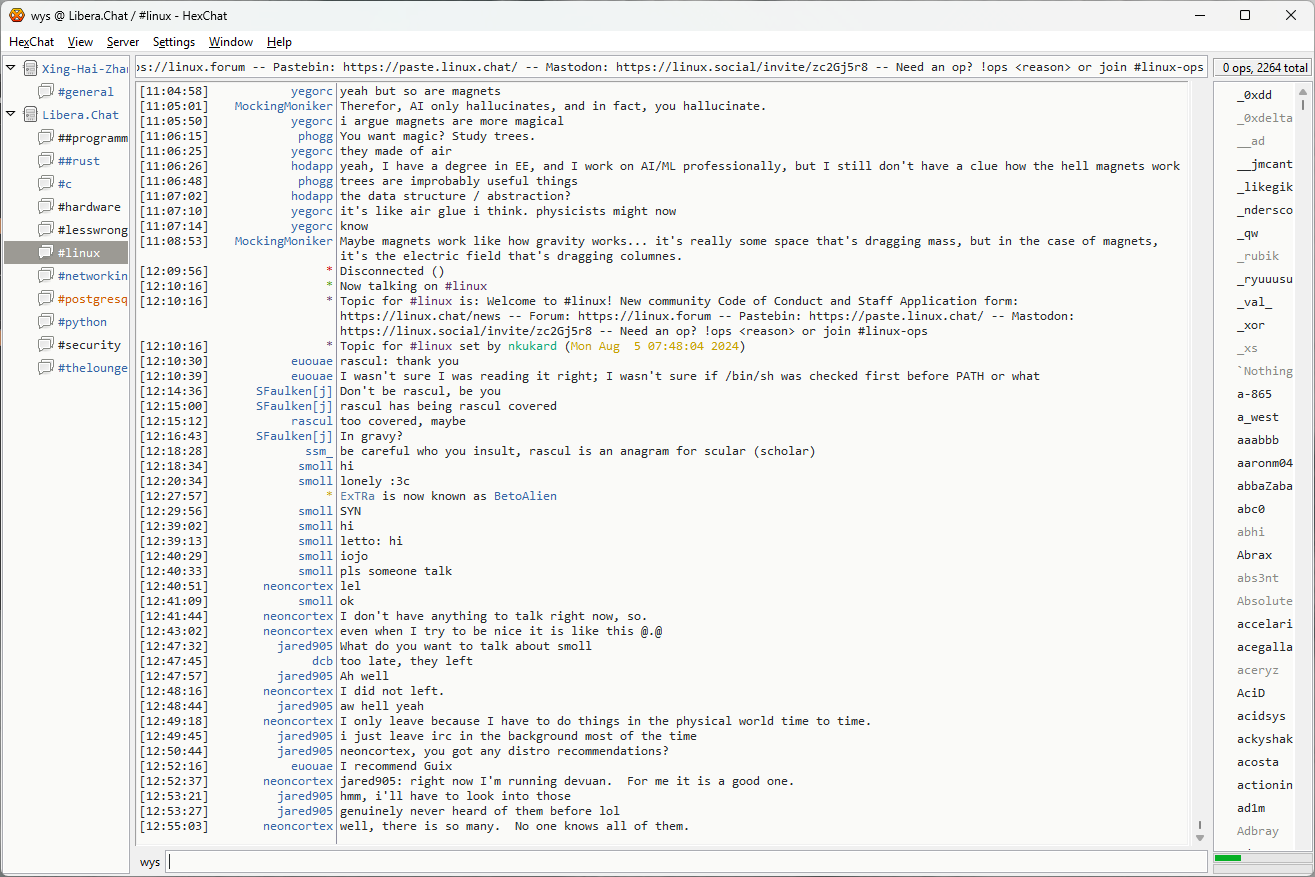The width and height of the screenshot is (1315, 877).
Task: Click the channel icon next to ##rust
Action: tap(46, 161)
